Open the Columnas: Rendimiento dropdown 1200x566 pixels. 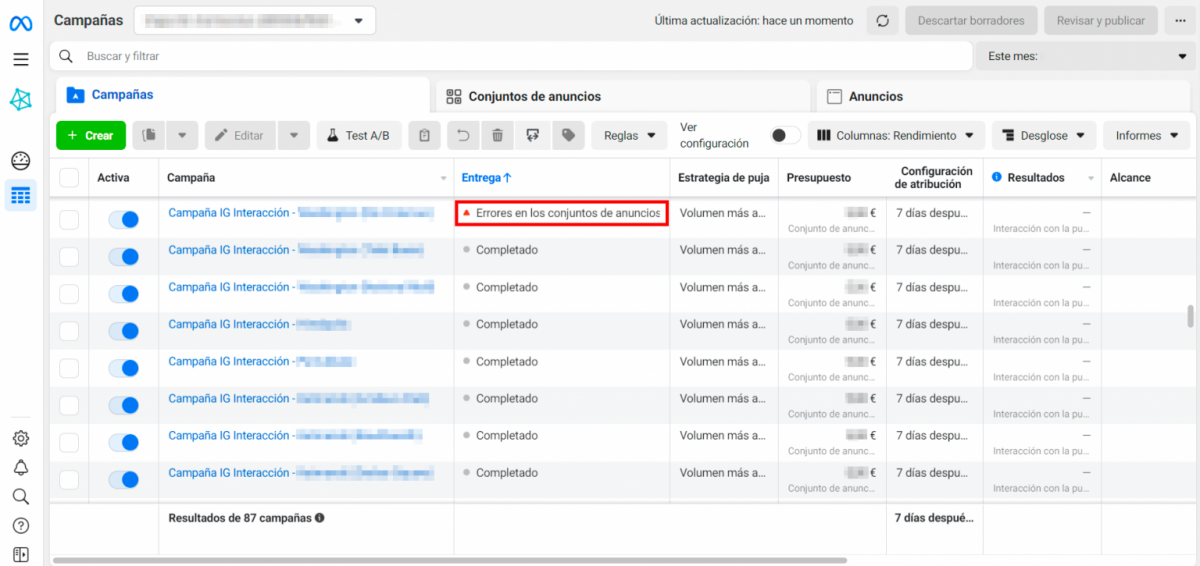pos(896,136)
